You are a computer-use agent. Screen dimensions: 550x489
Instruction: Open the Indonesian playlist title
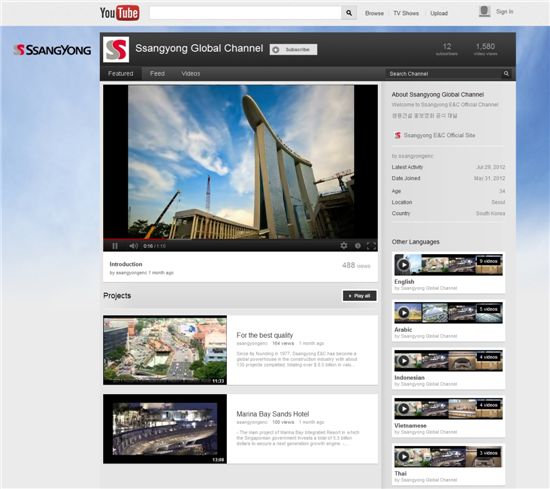(409, 377)
